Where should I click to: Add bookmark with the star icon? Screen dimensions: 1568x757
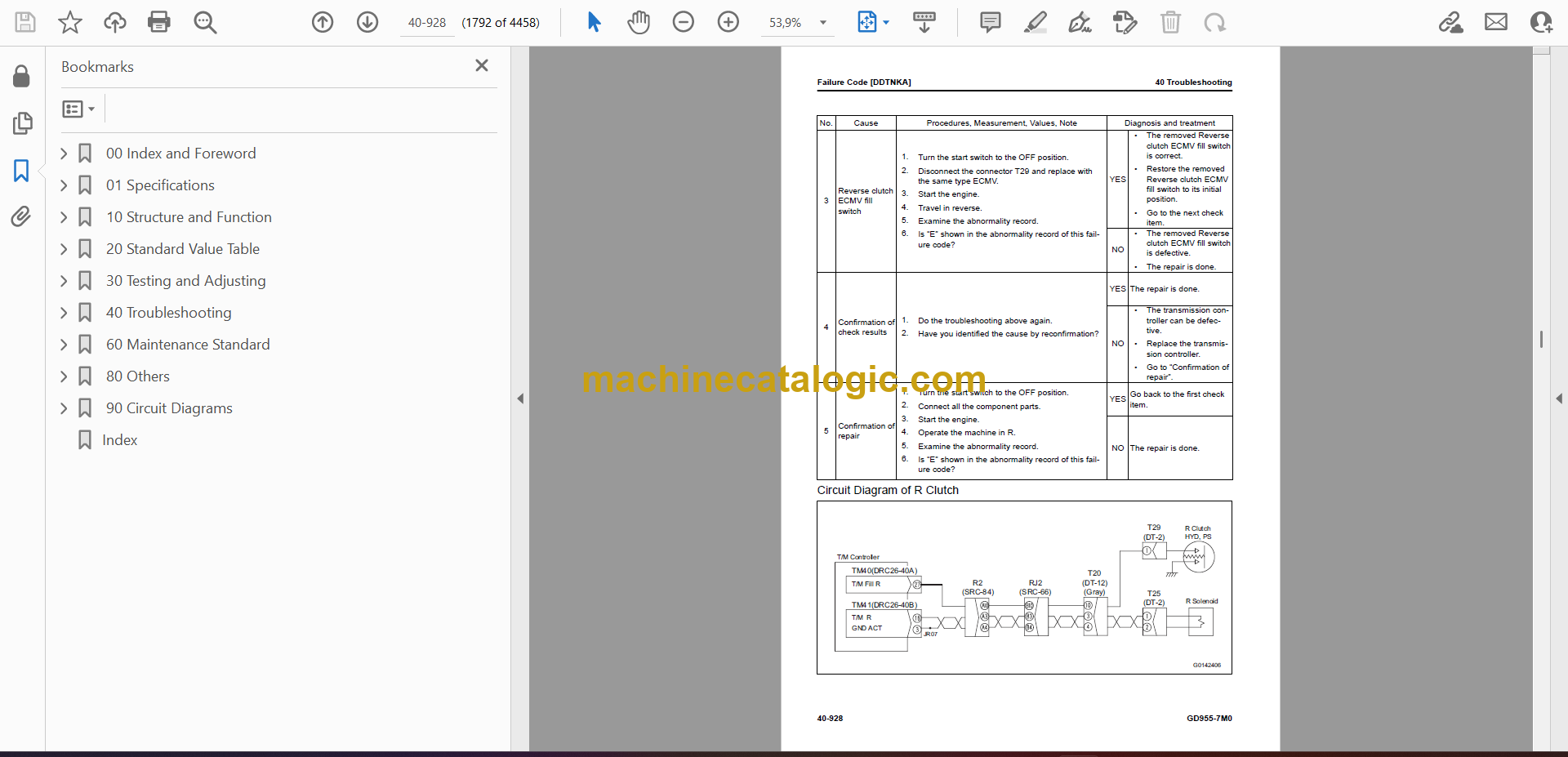pyautogui.click(x=70, y=22)
